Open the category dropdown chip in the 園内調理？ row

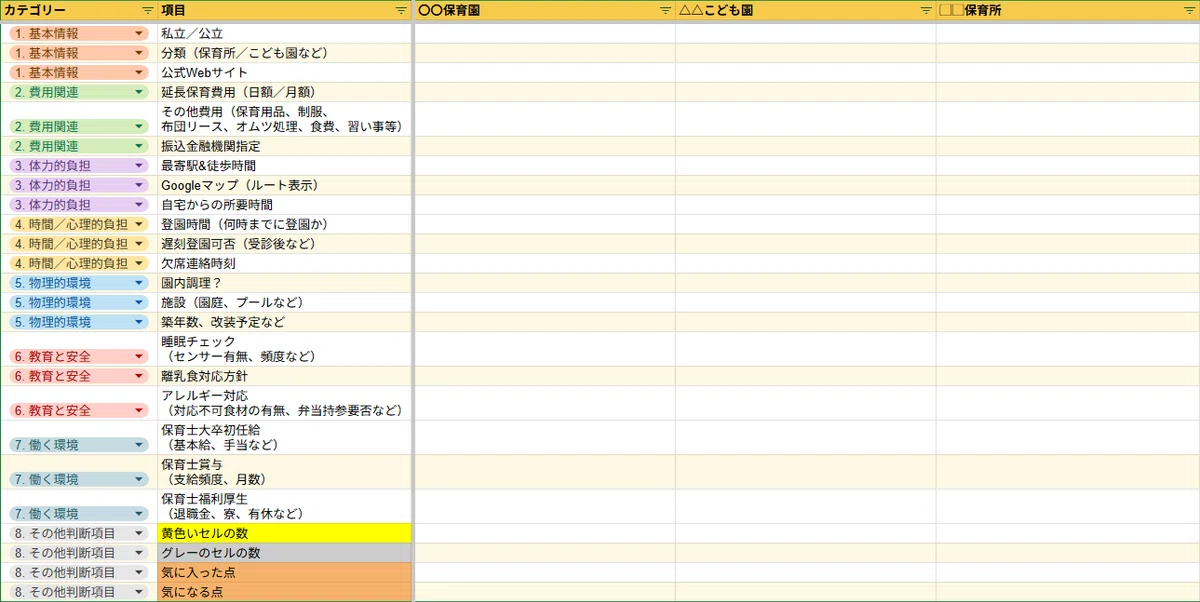tap(79, 283)
